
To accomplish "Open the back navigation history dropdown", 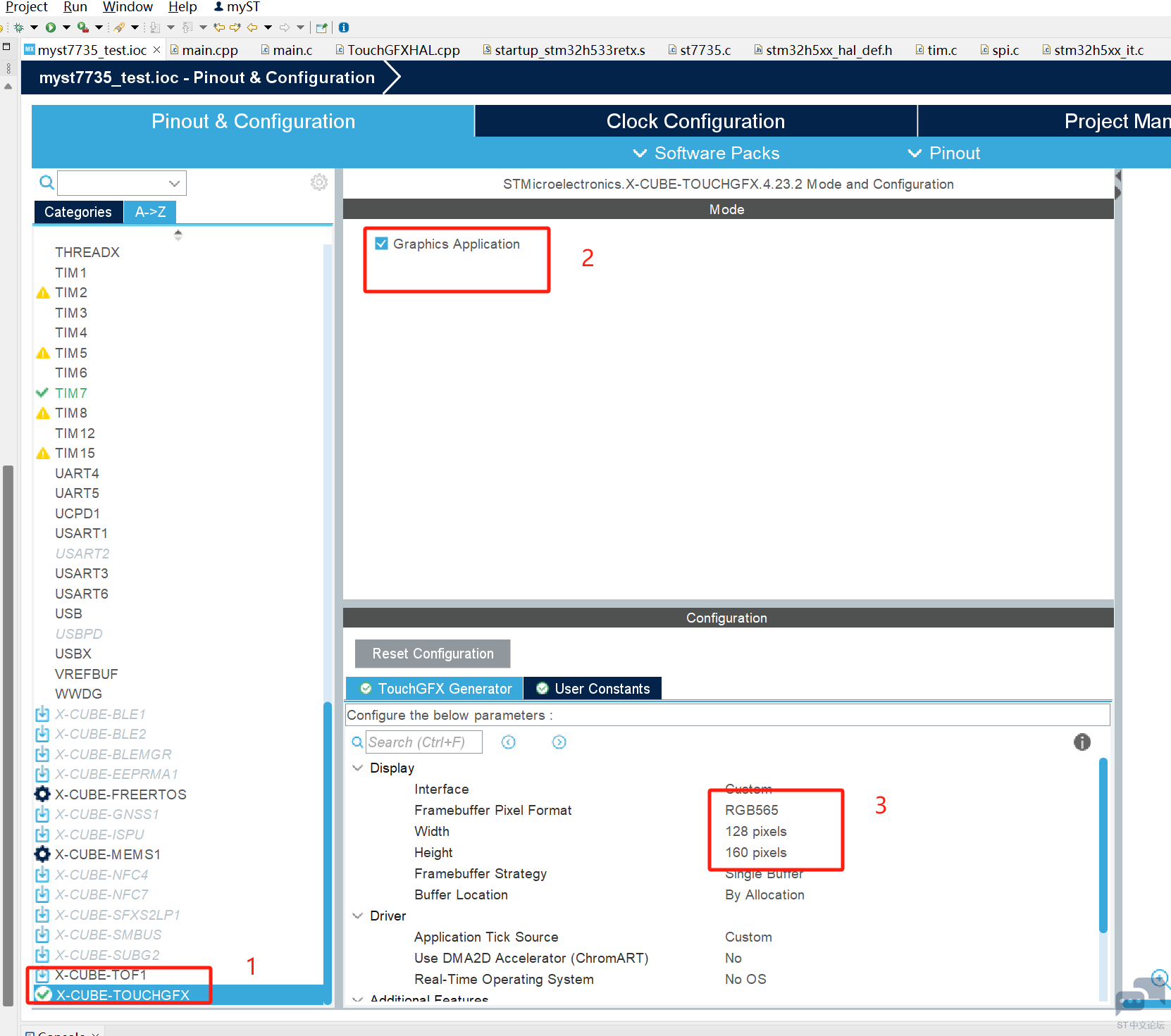I will [268, 27].
